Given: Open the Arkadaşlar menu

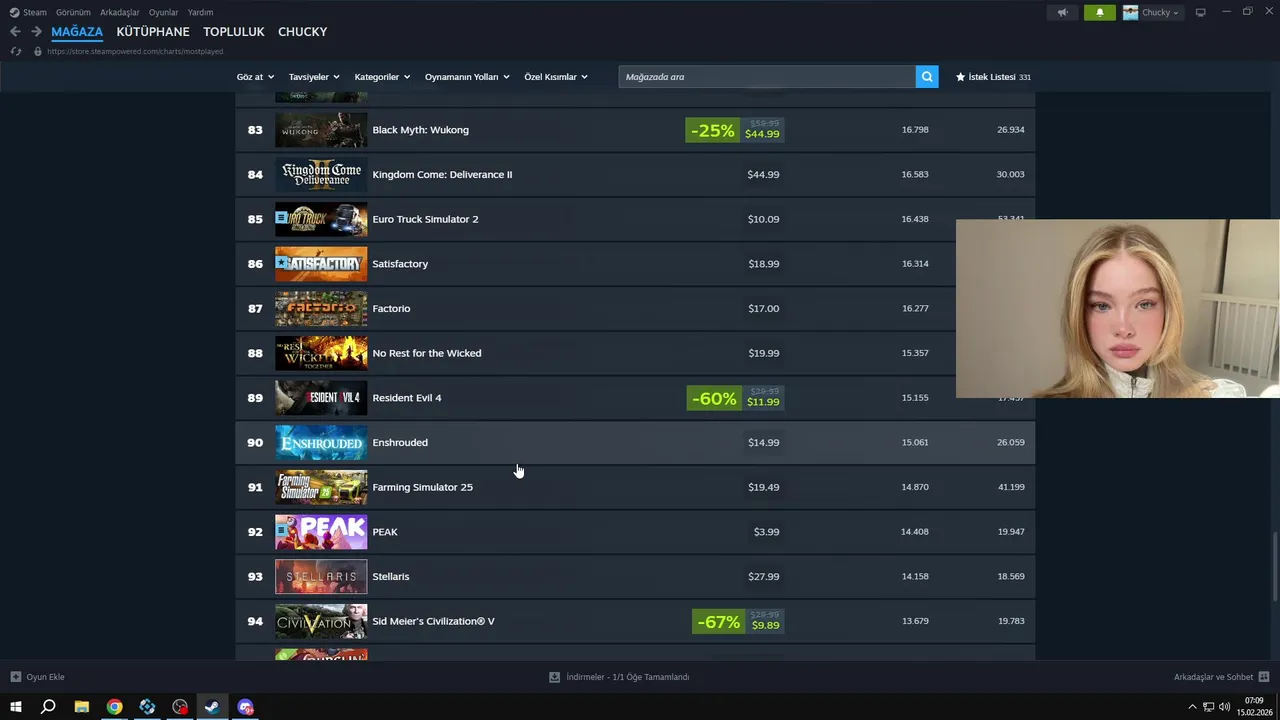Looking at the screenshot, I should (x=120, y=12).
